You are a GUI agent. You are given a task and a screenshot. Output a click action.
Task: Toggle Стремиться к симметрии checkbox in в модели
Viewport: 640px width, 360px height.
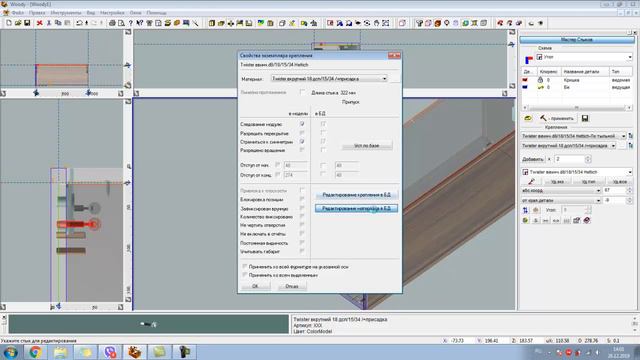(x=302, y=141)
